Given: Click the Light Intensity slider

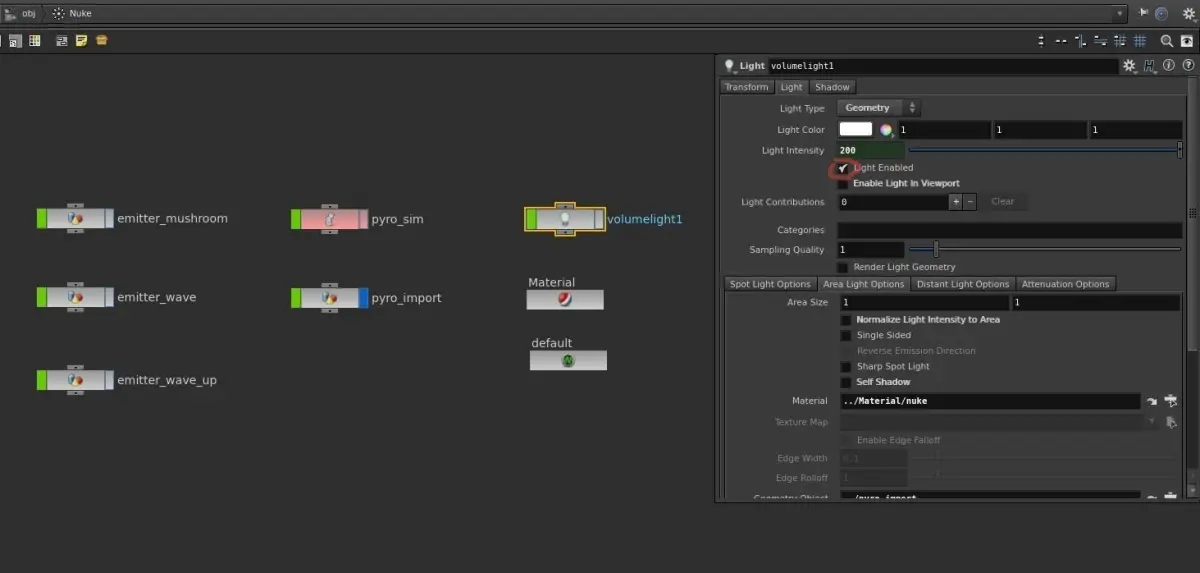Looking at the screenshot, I should [x=1044, y=151].
